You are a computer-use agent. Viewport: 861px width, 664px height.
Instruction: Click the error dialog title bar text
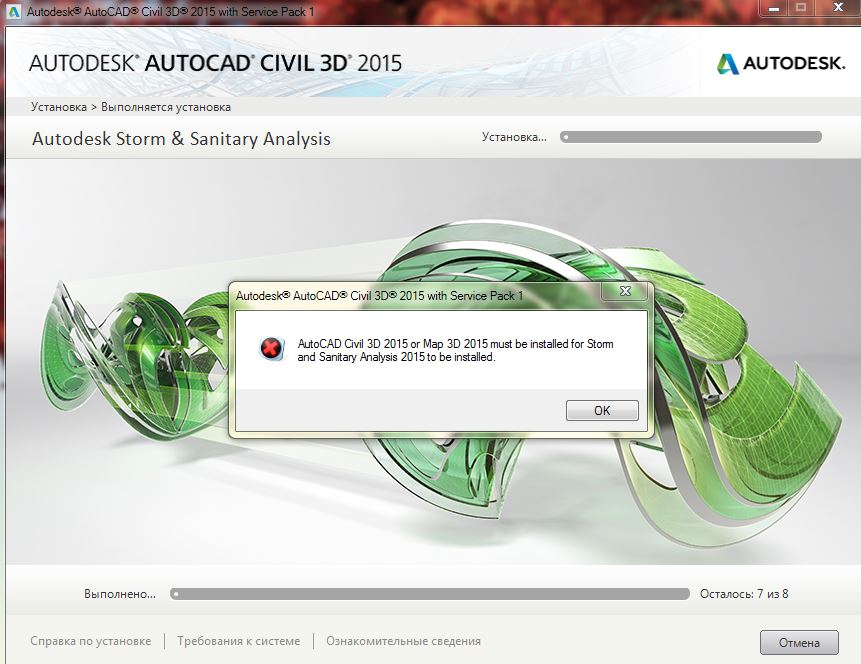(379, 295)
